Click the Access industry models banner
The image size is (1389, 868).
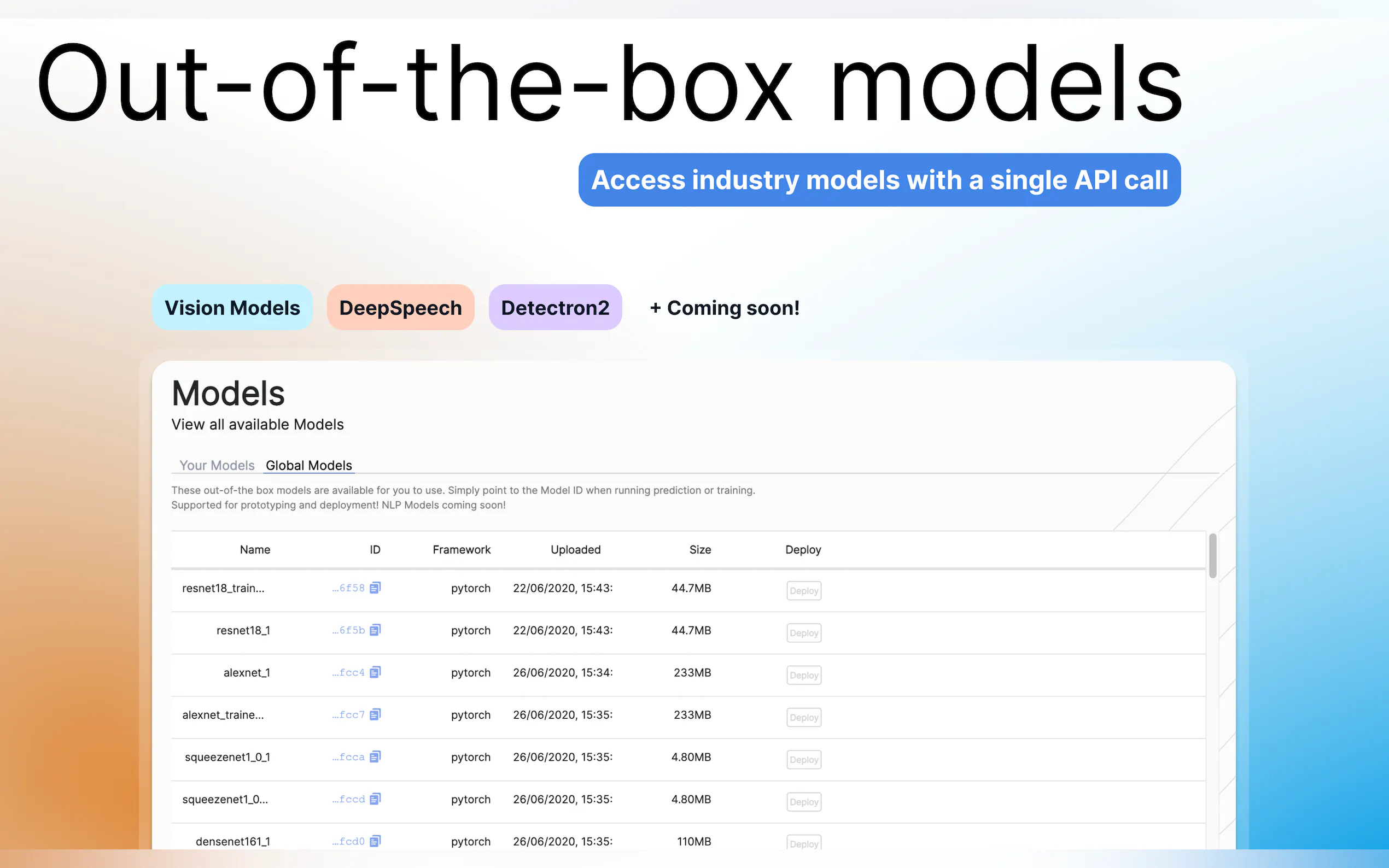click(x=879, y=180)
